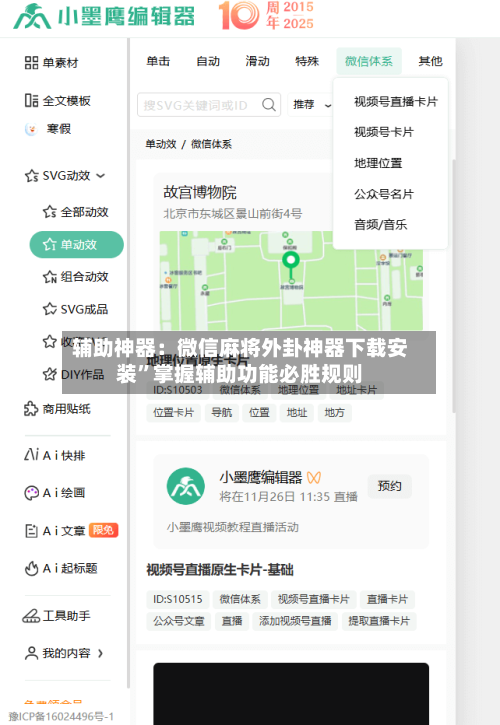The image size is (500, 725).
Task: Expand 我的内容 arrow
Action: [x=100, y=653]
